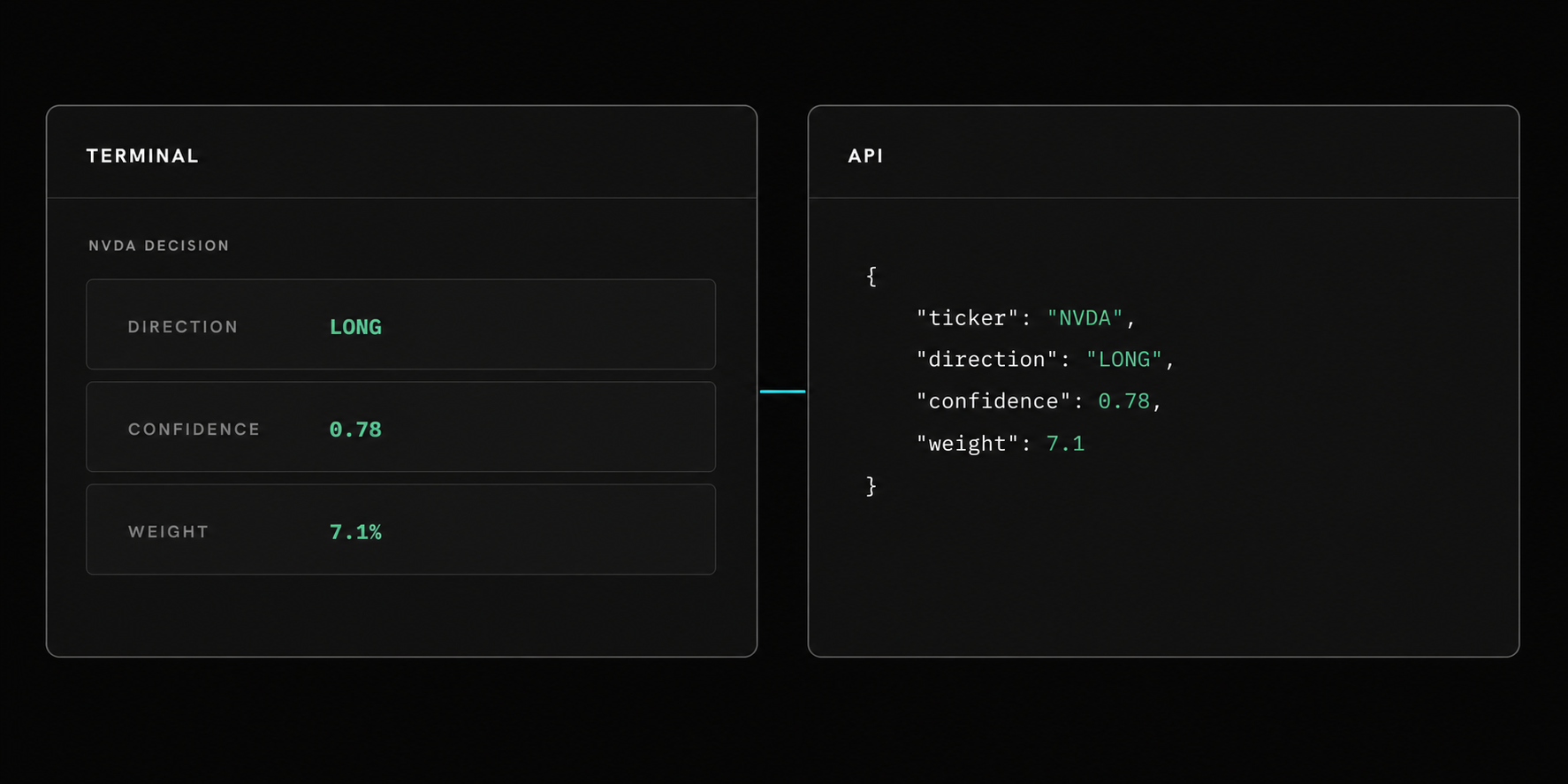Image resolution: width=1568 pixels, height=784 pixels.
Task: Select the green LONG value in the DIRECTION row
Action: (355, 327)
